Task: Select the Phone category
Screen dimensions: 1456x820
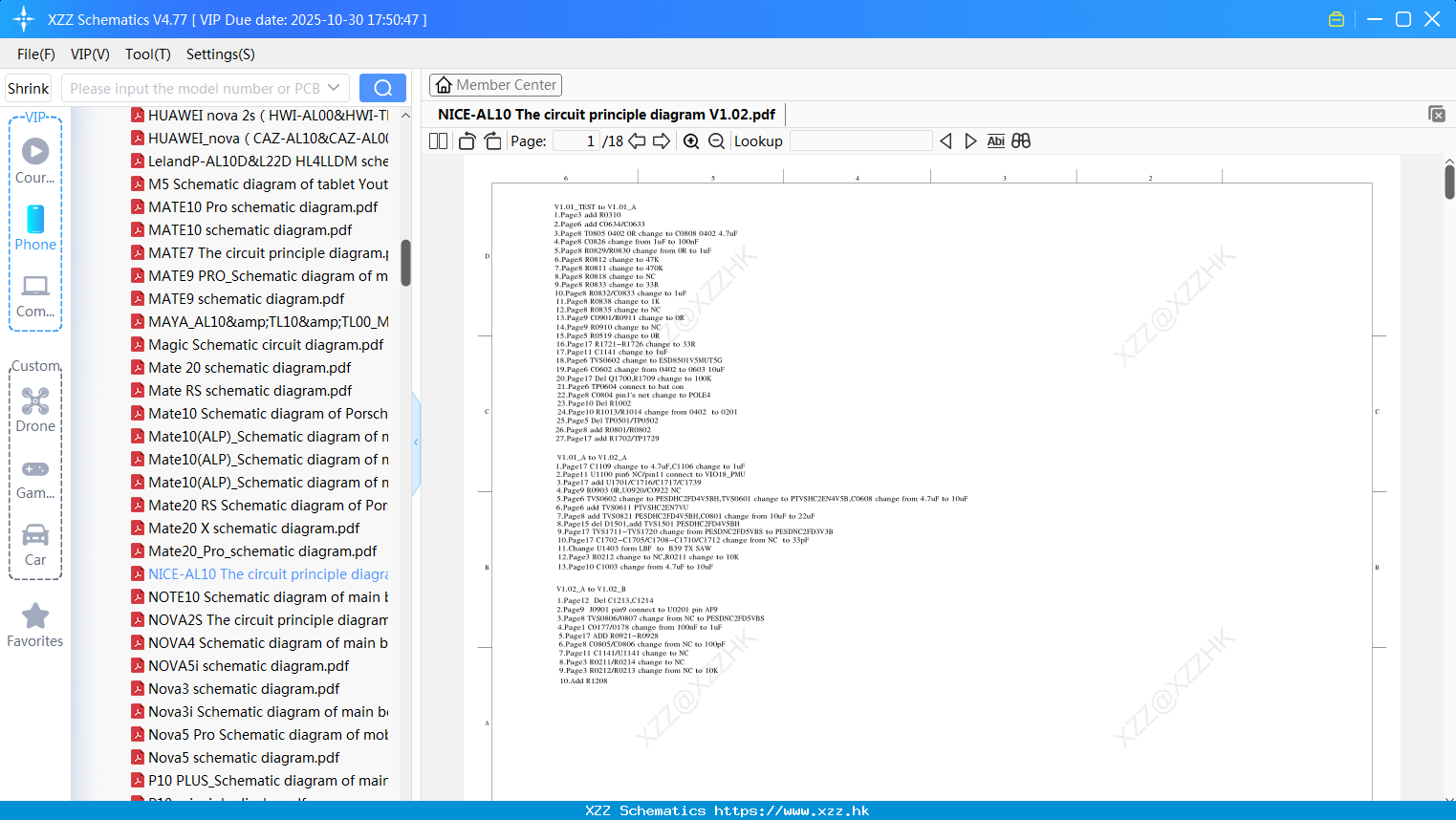Action: tap(35, 227)
